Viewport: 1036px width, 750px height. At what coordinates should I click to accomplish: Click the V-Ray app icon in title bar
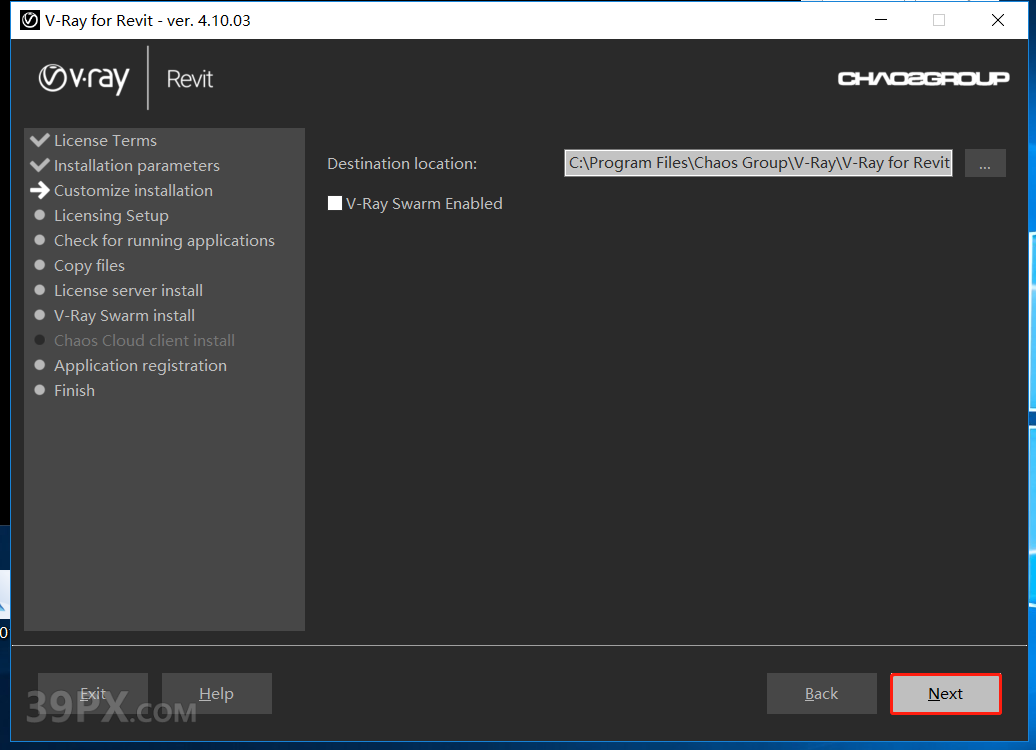pyautogui.click(x=30, y=20)
